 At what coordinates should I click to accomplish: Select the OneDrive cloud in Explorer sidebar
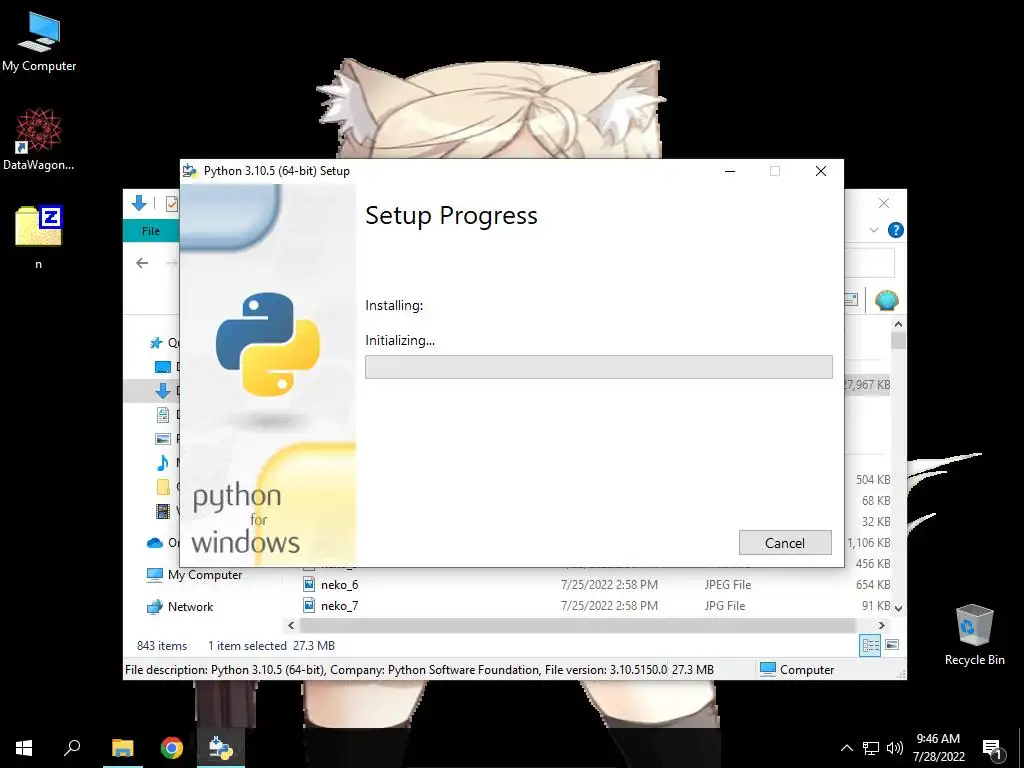[155, 543]
